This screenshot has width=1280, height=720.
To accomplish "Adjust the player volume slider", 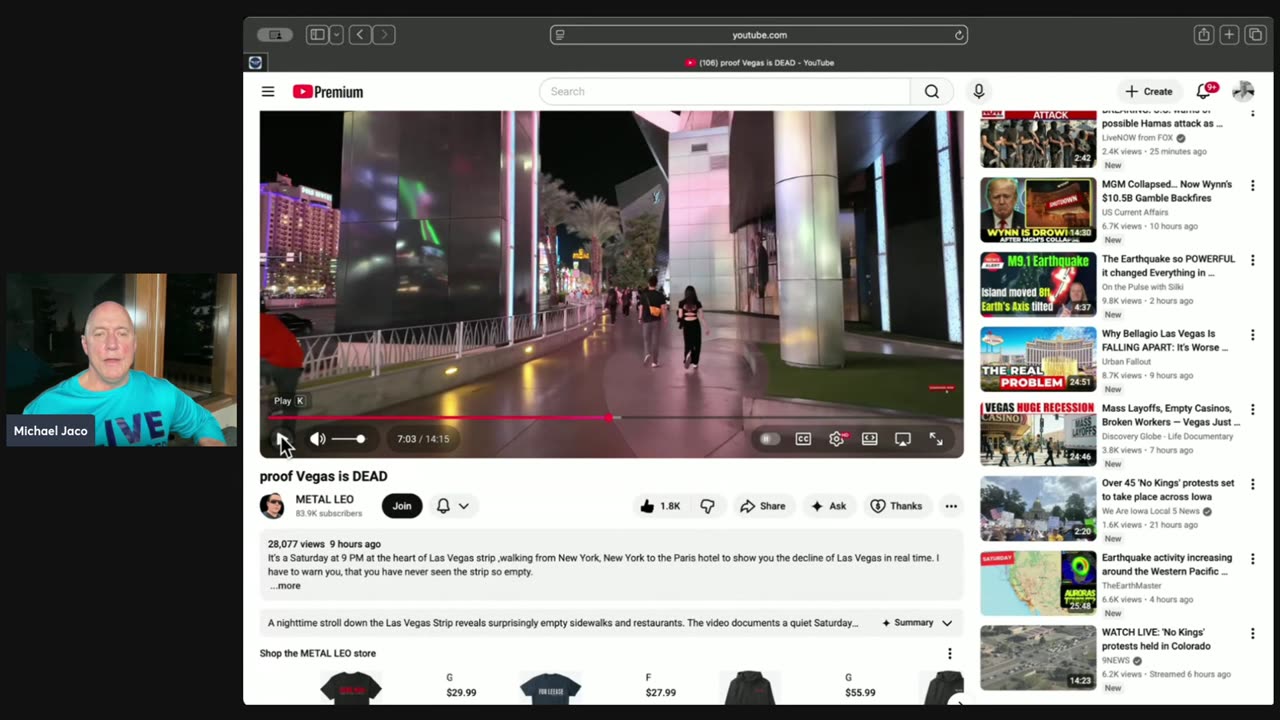I will pyautogui.click(x=348, y=439).
